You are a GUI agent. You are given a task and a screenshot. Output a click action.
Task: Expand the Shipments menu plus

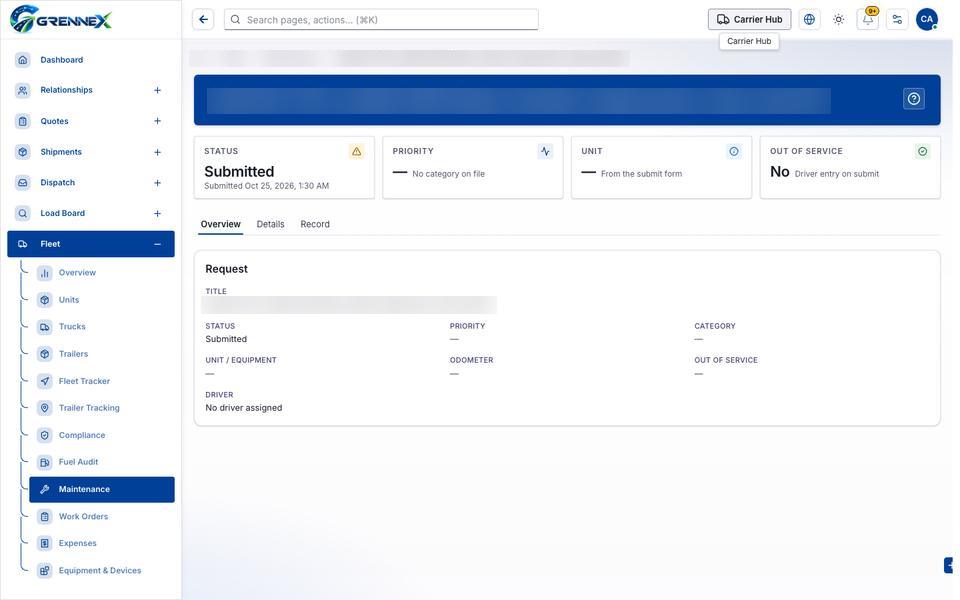(x=157, y=152)
